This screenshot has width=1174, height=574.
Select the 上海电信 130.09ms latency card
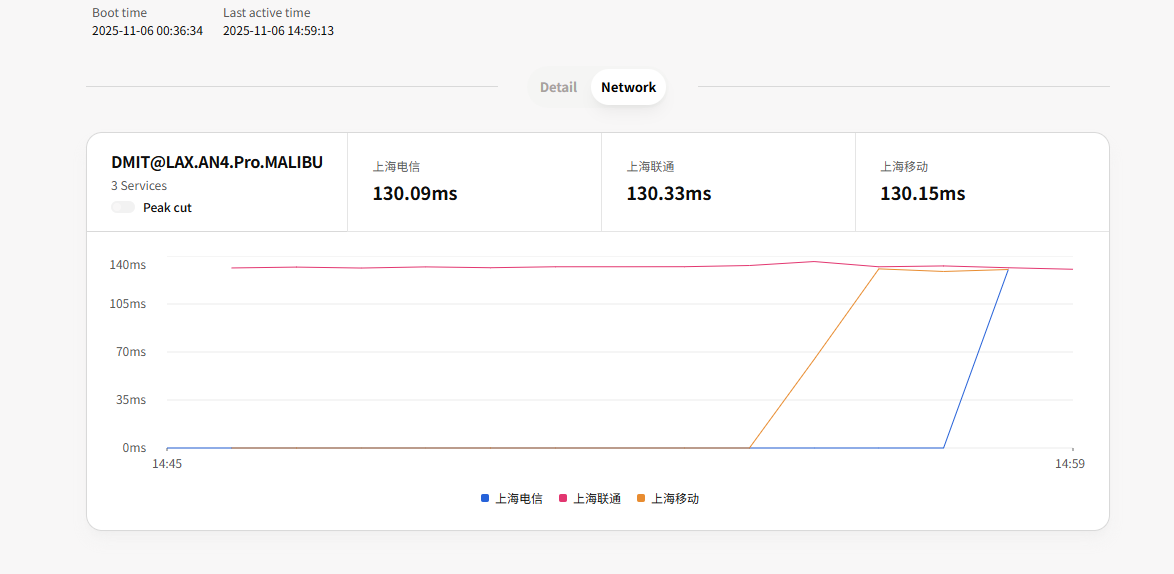[x=474, y=182]
